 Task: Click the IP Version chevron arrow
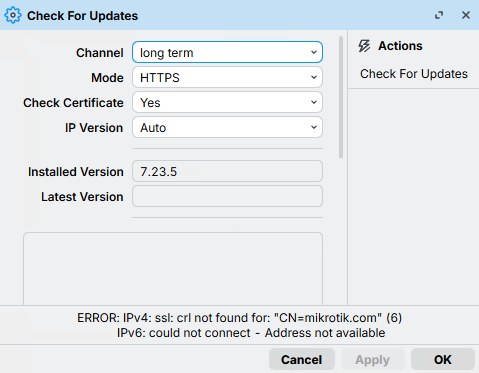[314, 127]
